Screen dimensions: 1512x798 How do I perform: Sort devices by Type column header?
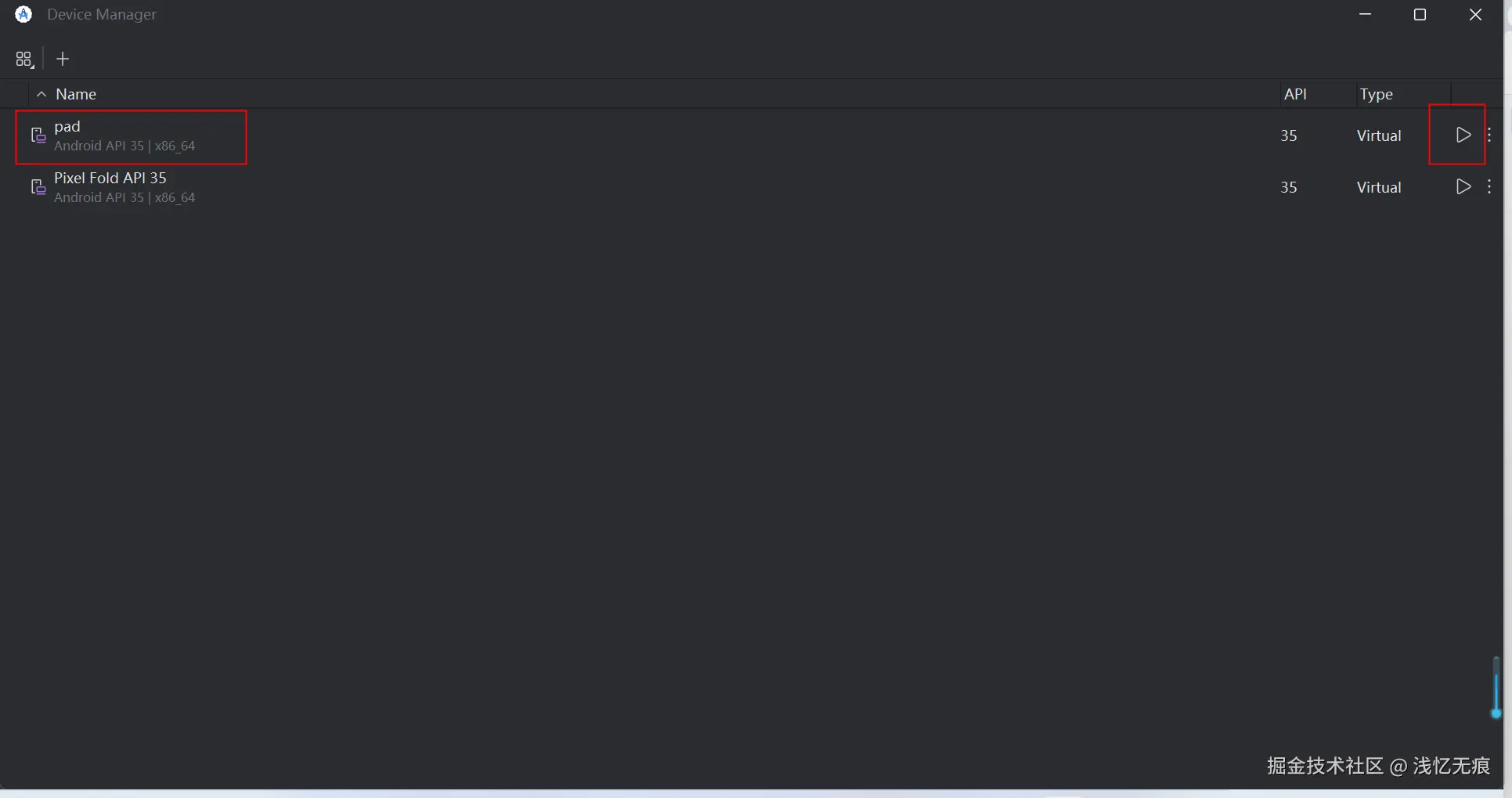coord(1377,94)
